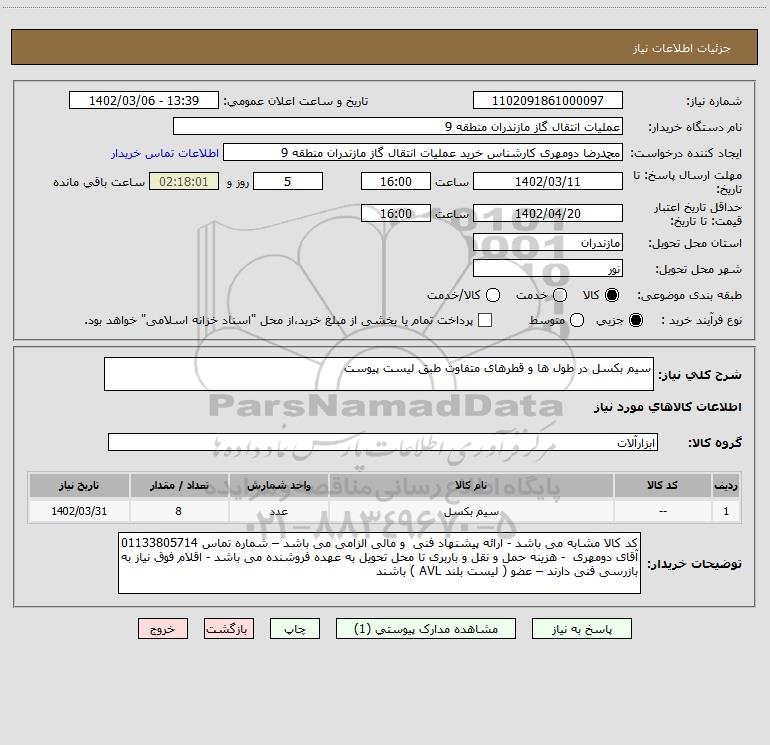Click the پاسخ به نیاز button
The width and height of the screenshot is (770, 745).
(x=581, y=629)
